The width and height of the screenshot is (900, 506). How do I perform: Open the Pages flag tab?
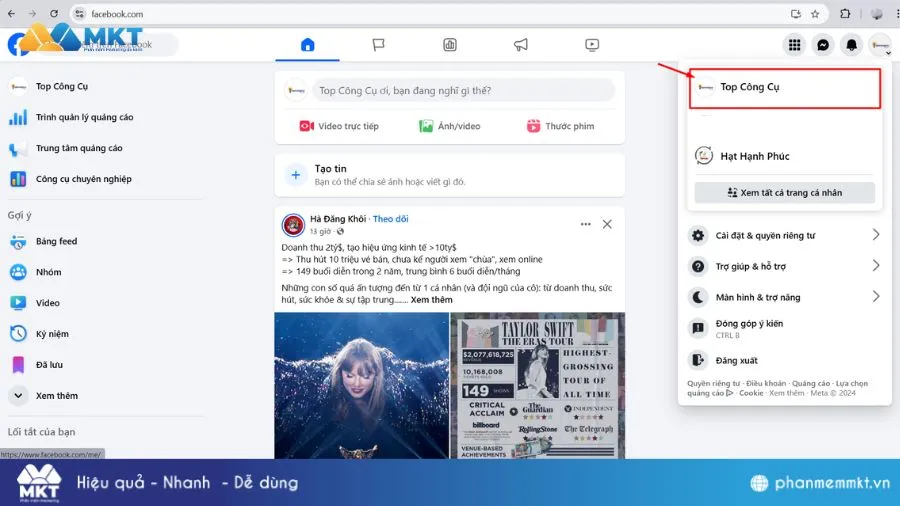378,45
